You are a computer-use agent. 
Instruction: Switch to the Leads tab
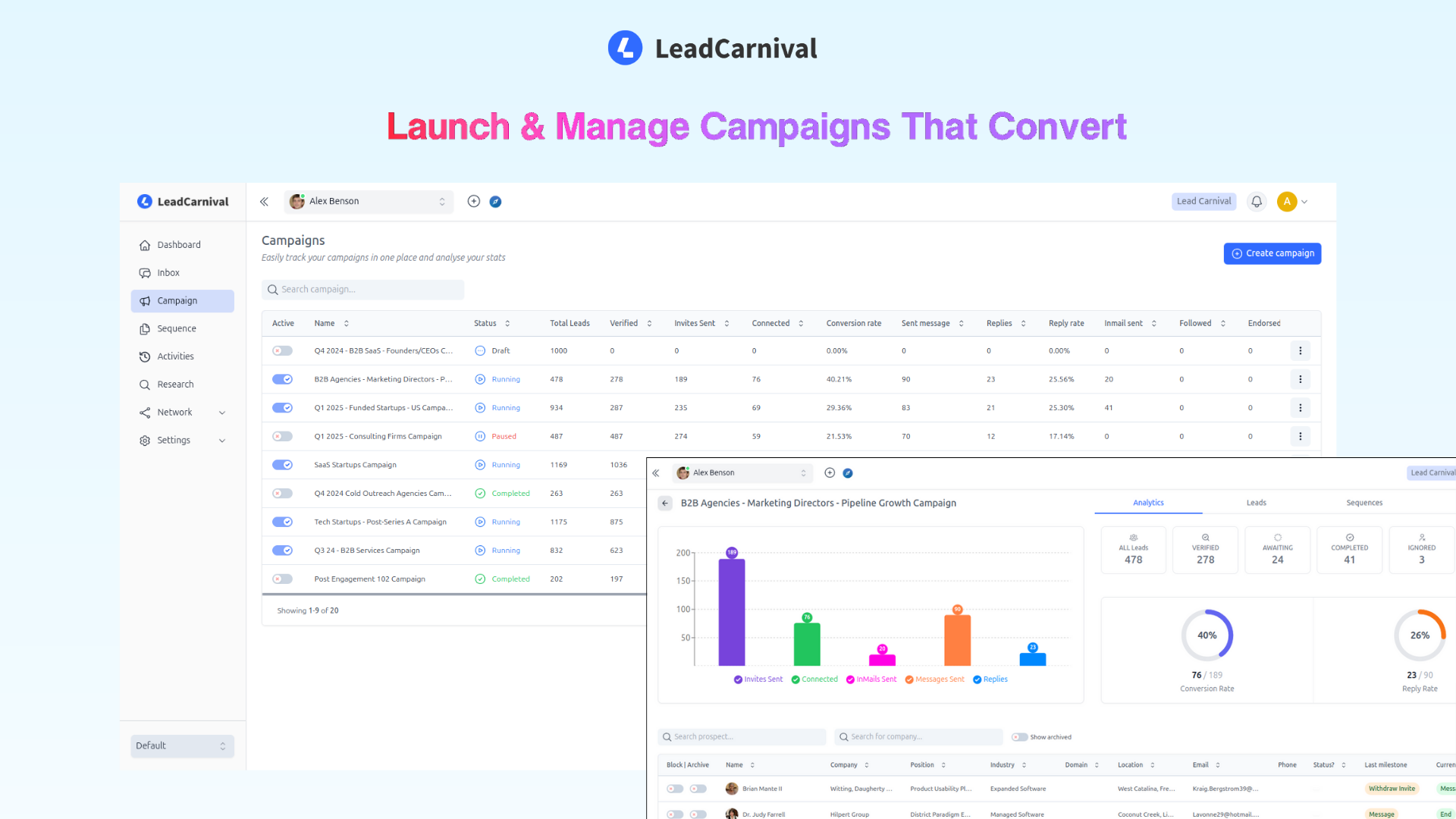coord(1256,503)
